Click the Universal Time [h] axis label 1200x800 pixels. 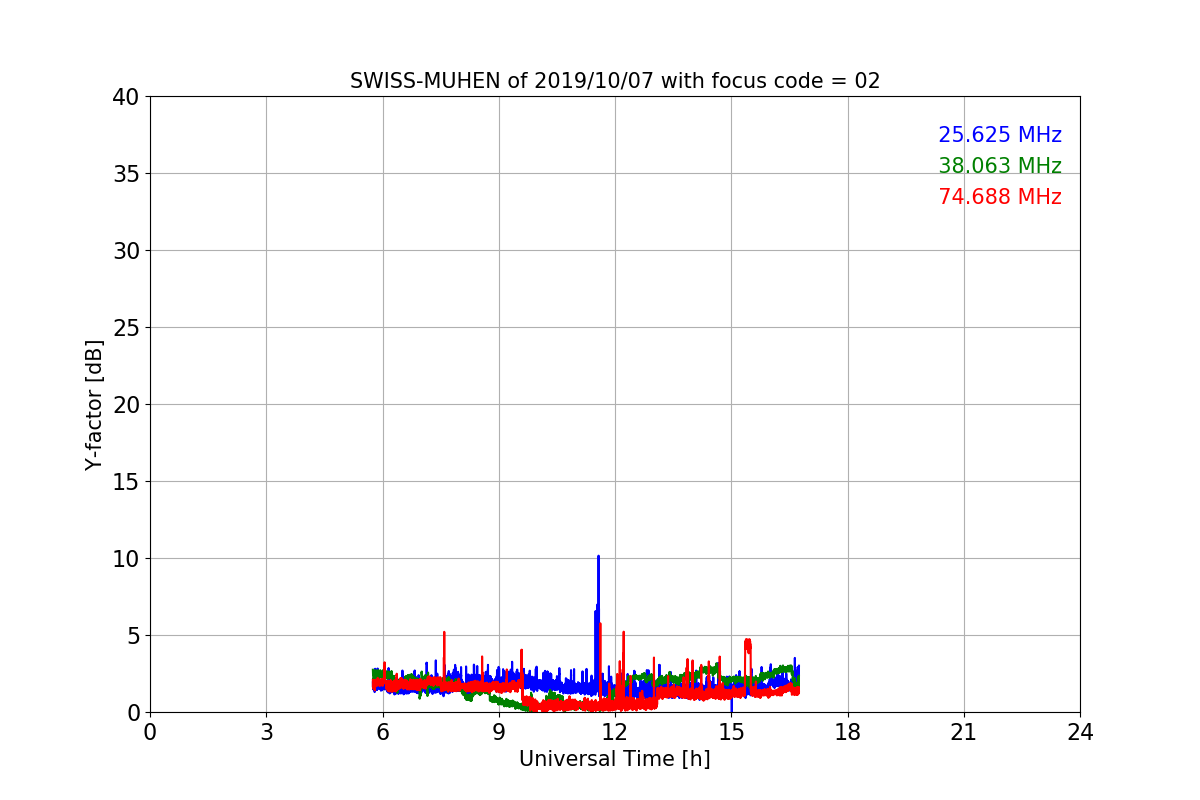click(x=615, y=759)
